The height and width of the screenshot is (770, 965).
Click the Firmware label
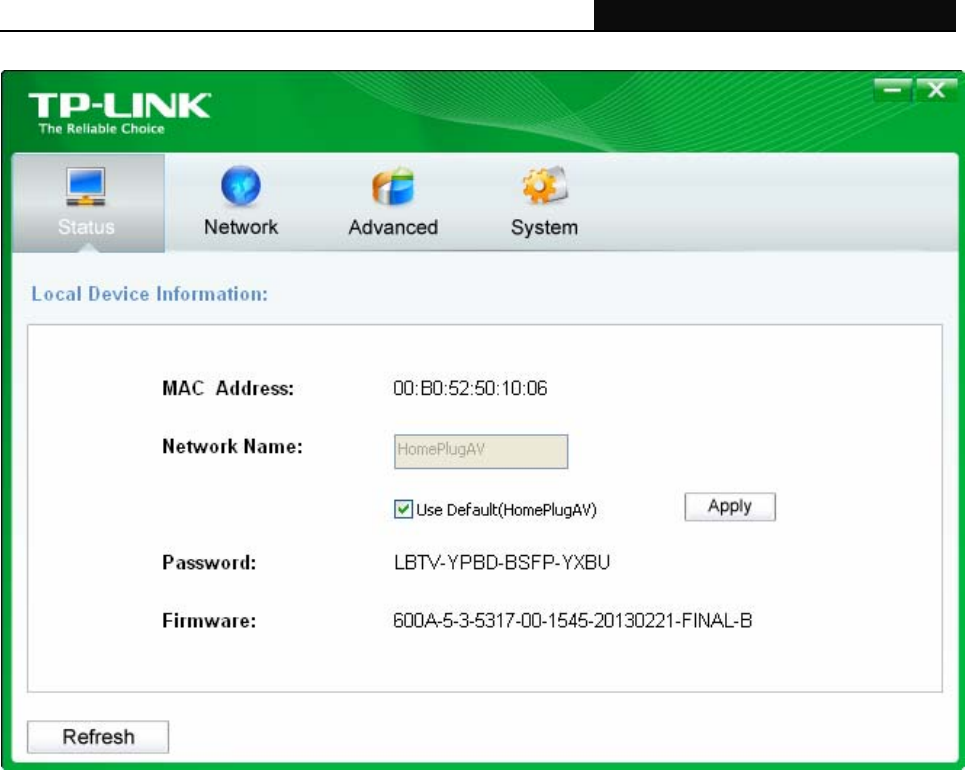(209, 620)
